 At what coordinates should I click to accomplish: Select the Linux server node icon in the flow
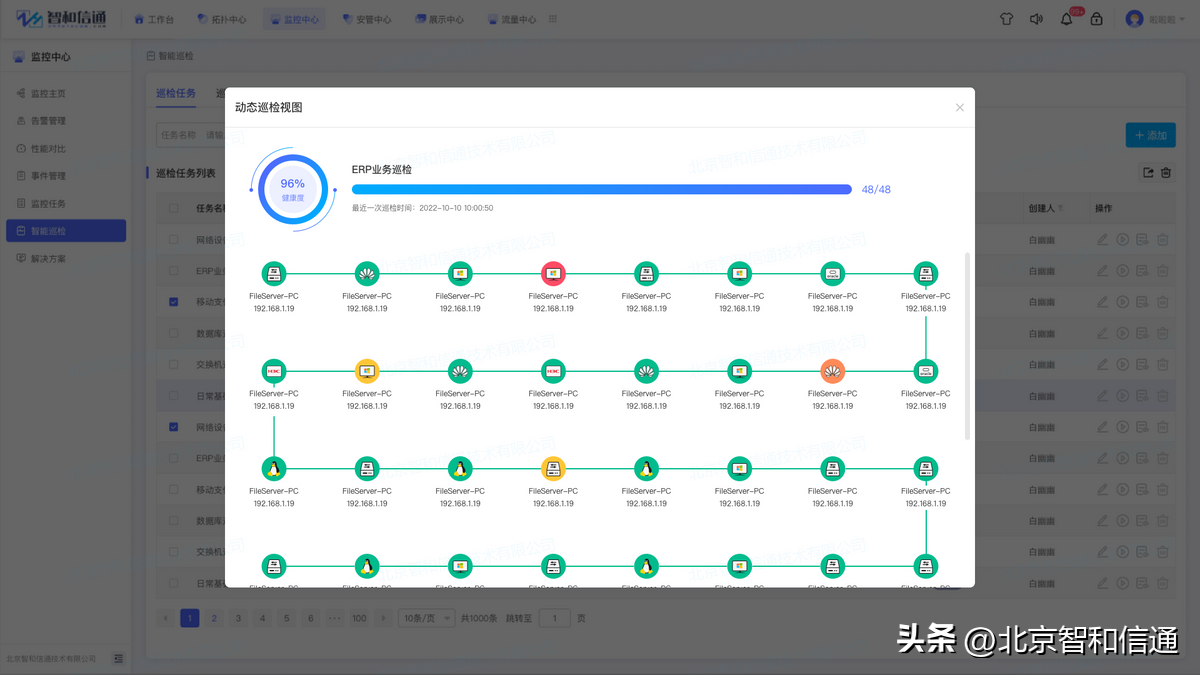click(x=274, y=467)
